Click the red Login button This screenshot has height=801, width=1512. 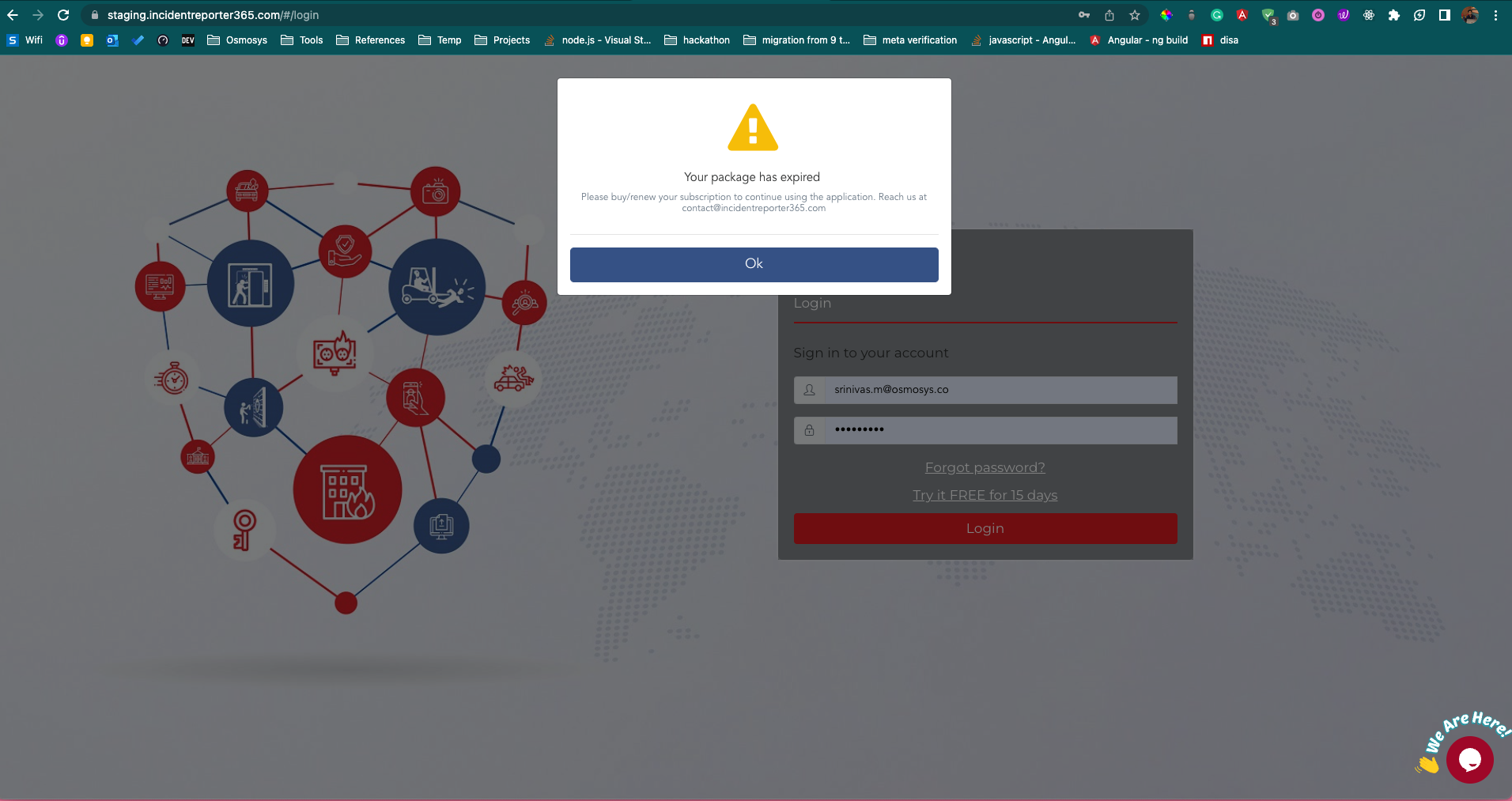click(x=985, y=528)
